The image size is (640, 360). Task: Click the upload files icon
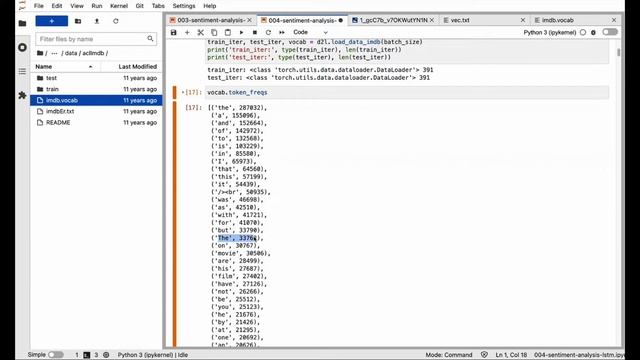pos(97,21)
